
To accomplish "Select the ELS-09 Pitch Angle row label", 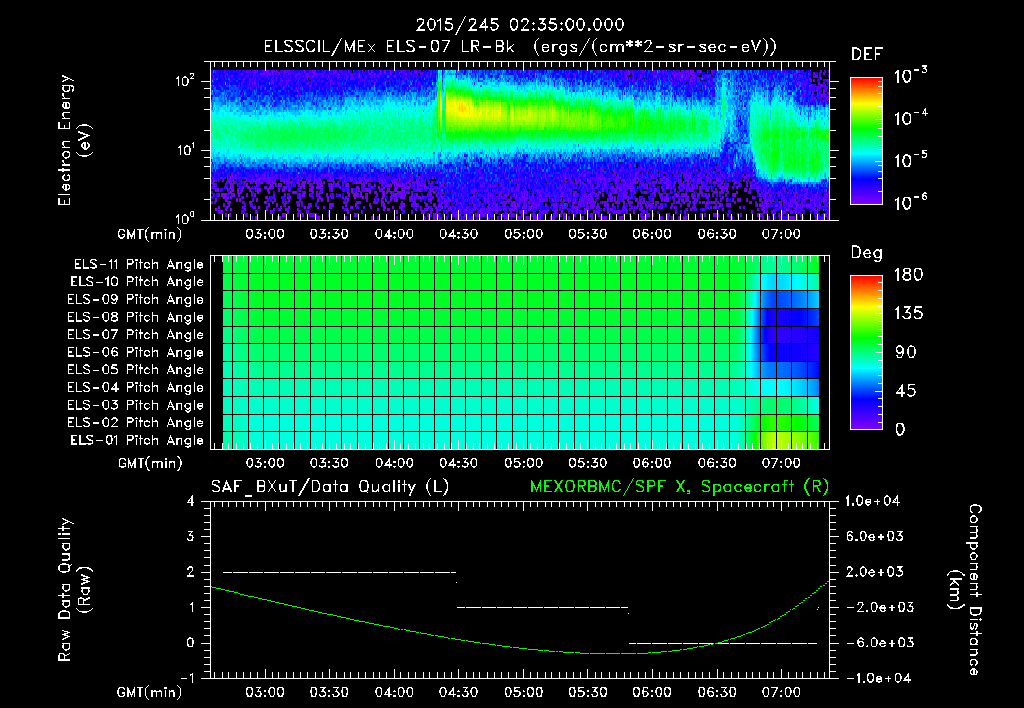I will click(136, 300).
